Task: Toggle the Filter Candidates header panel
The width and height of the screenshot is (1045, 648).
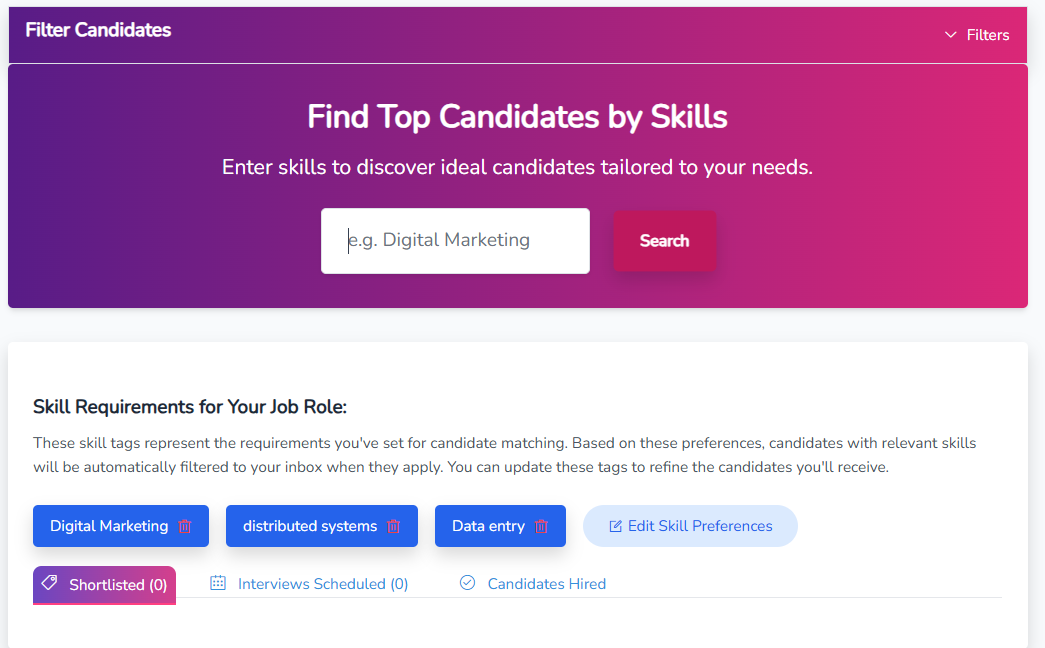Action: pos(98,31)
